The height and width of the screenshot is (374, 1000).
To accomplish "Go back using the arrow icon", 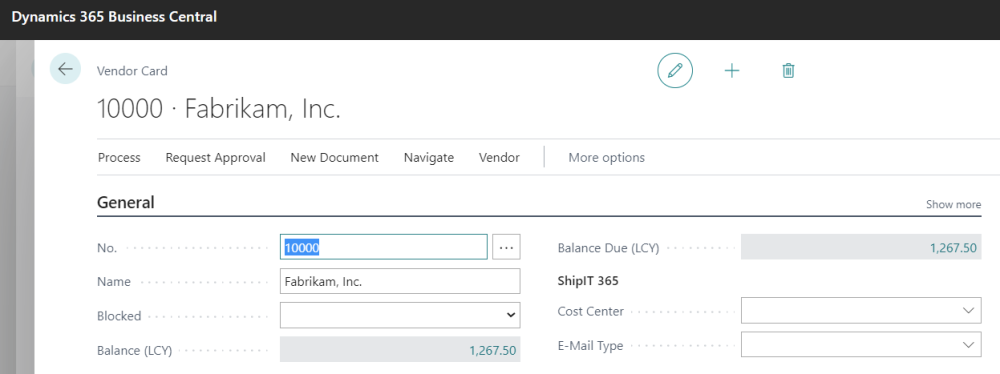I will point(65,69).
